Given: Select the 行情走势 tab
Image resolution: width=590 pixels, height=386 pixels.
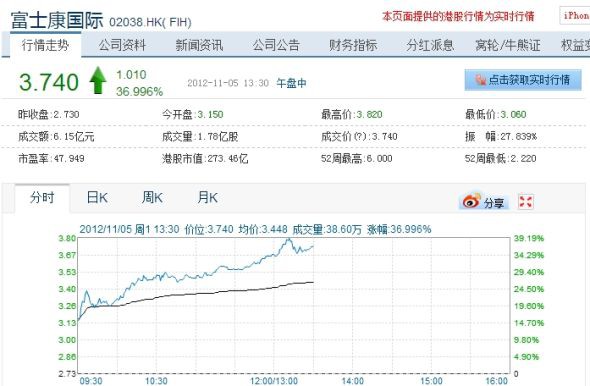Looking at the screenshot, I should pyautogui.click(x=45, y=46).
